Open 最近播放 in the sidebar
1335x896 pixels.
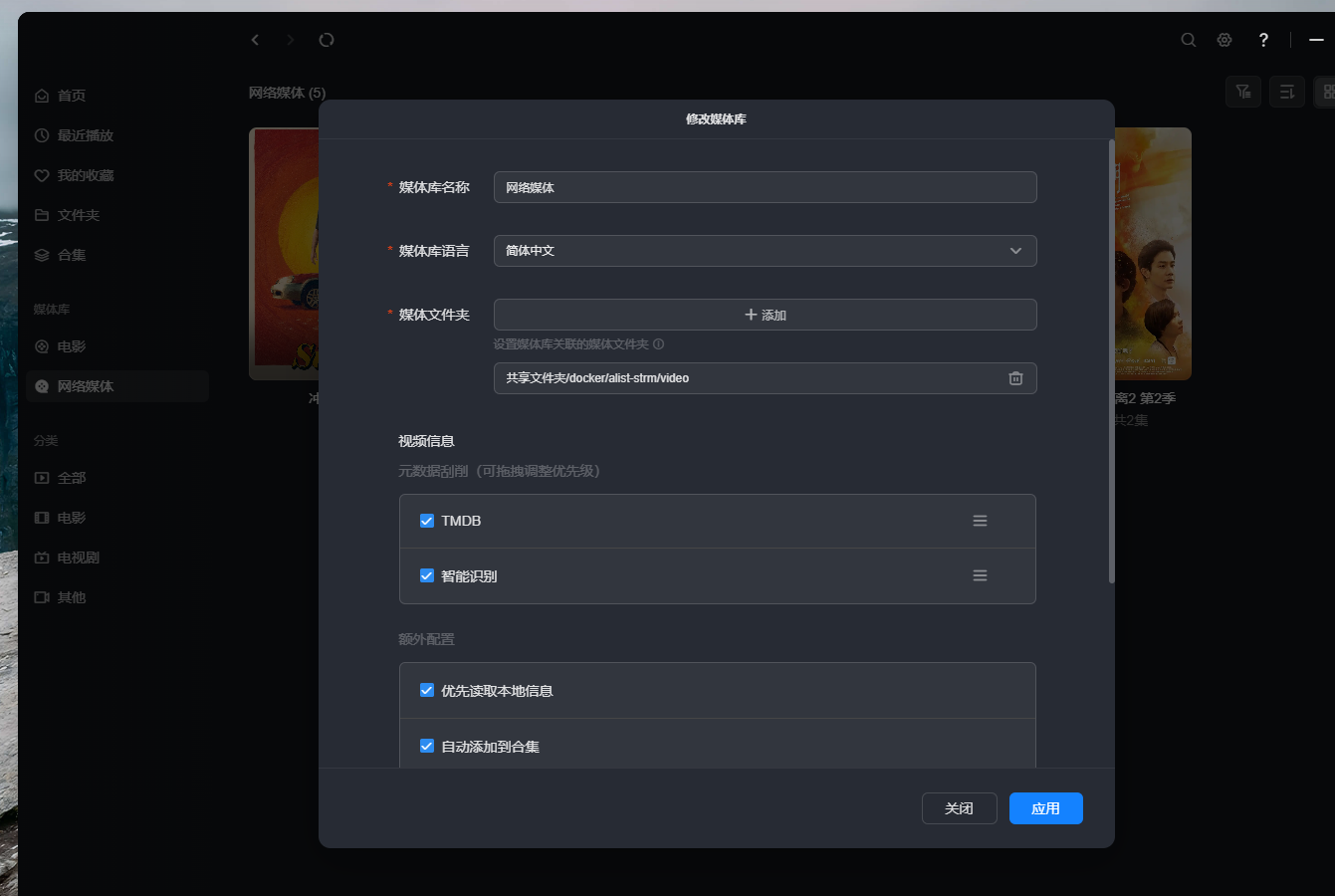[74, 135]
